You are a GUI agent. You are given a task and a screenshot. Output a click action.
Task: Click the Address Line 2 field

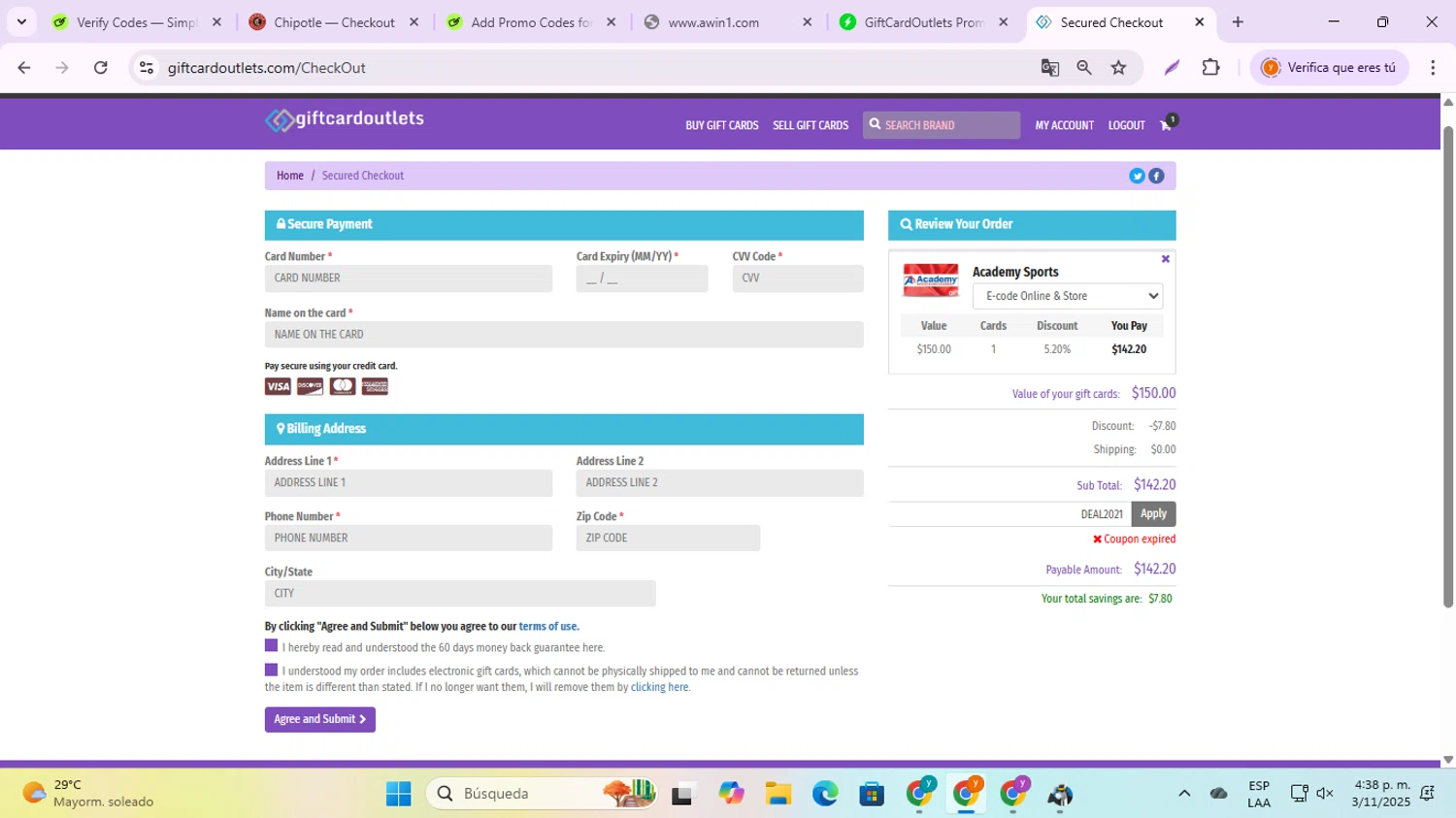[x=719, y=483]
